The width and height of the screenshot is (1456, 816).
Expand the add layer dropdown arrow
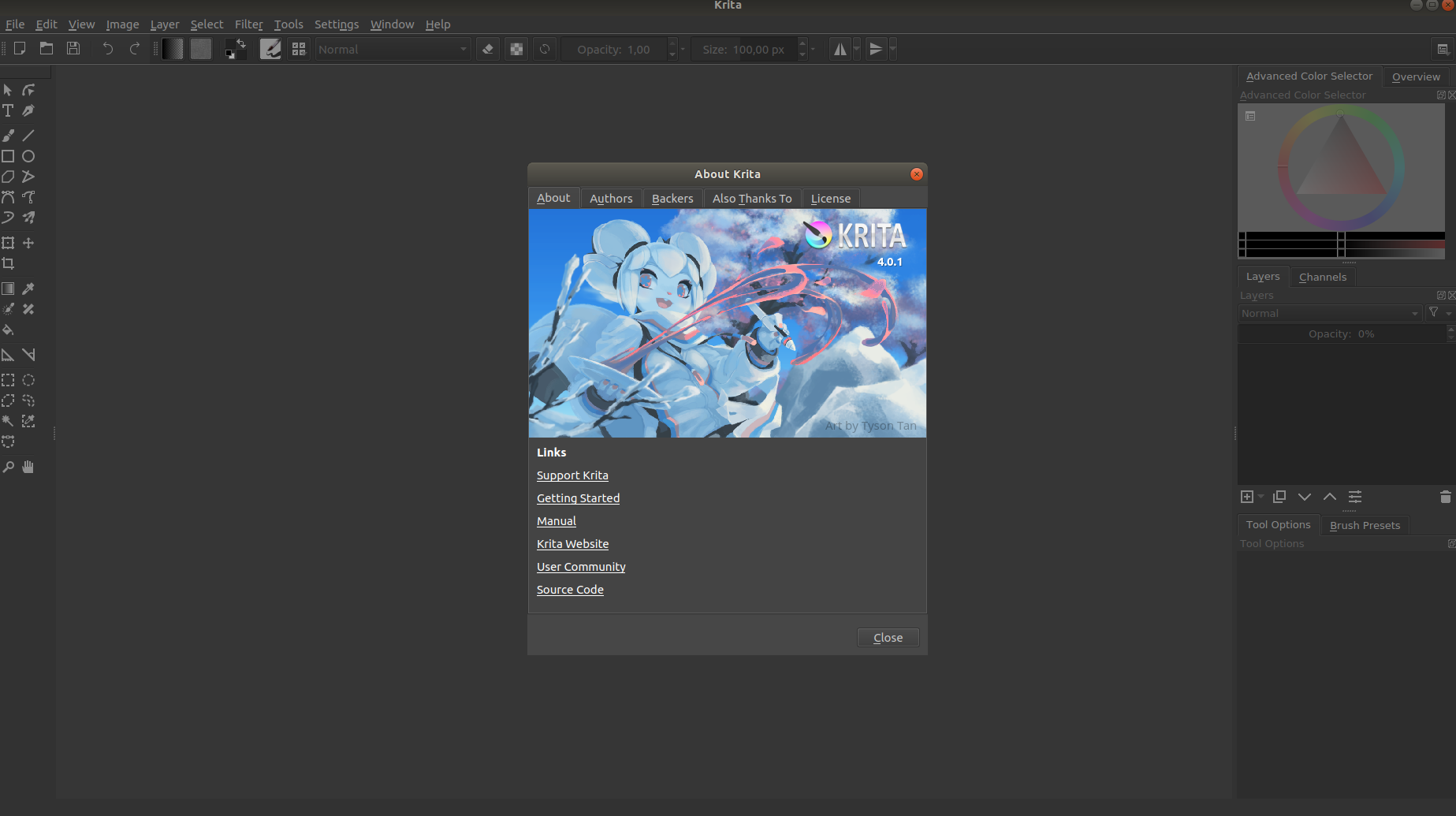tap(1261, 497)
